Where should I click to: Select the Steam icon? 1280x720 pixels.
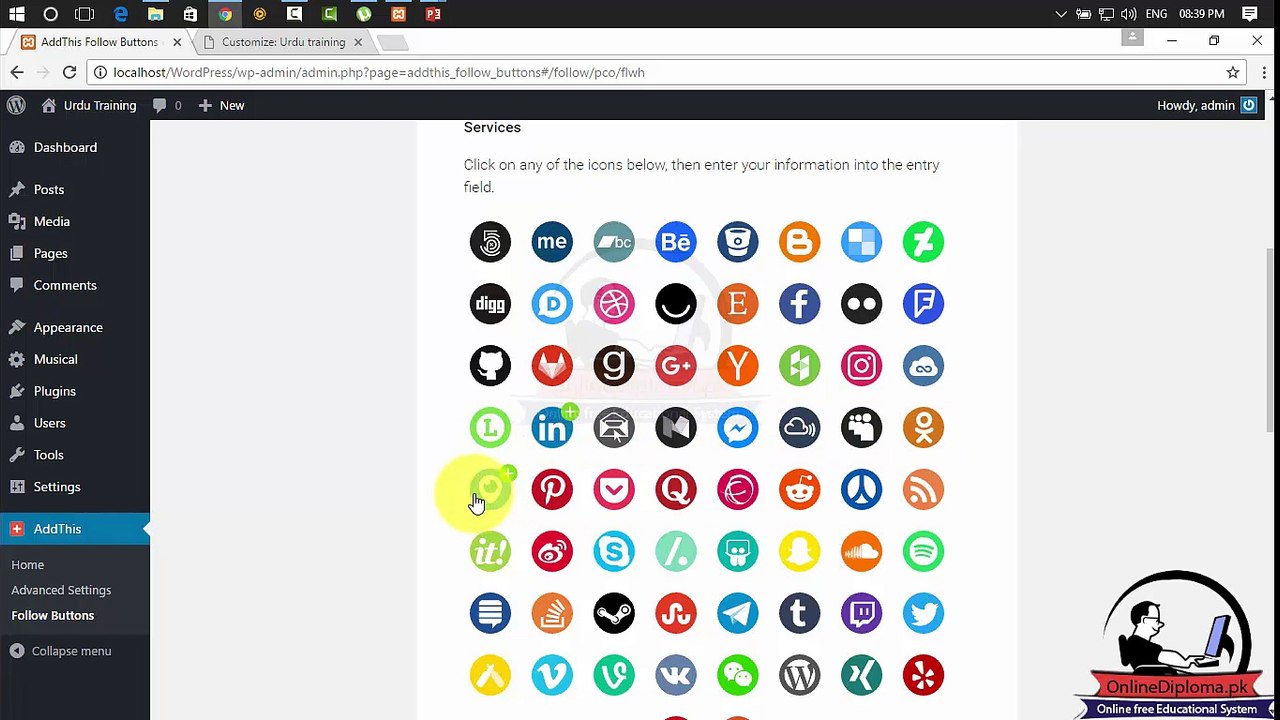614,614
